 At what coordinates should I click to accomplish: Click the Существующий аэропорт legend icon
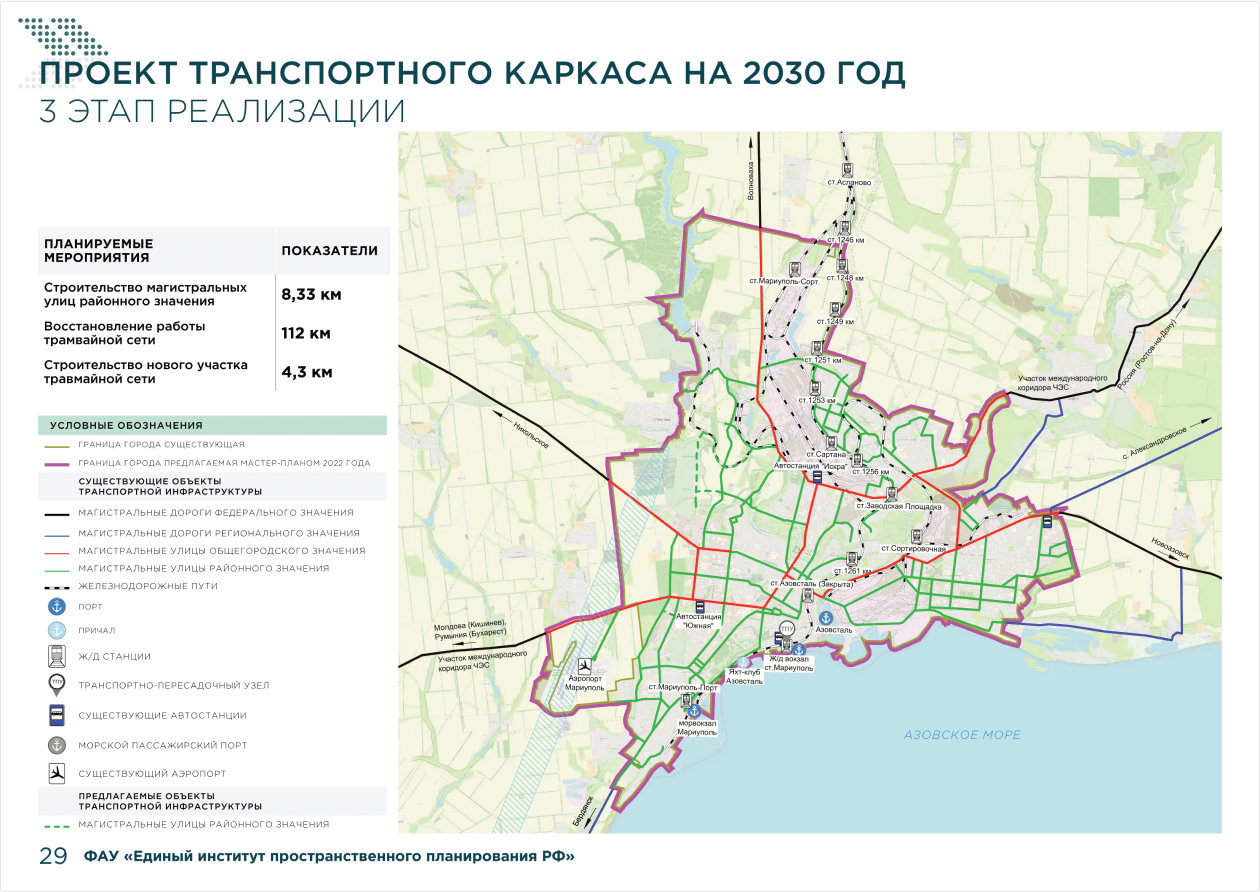click(58, 774)
